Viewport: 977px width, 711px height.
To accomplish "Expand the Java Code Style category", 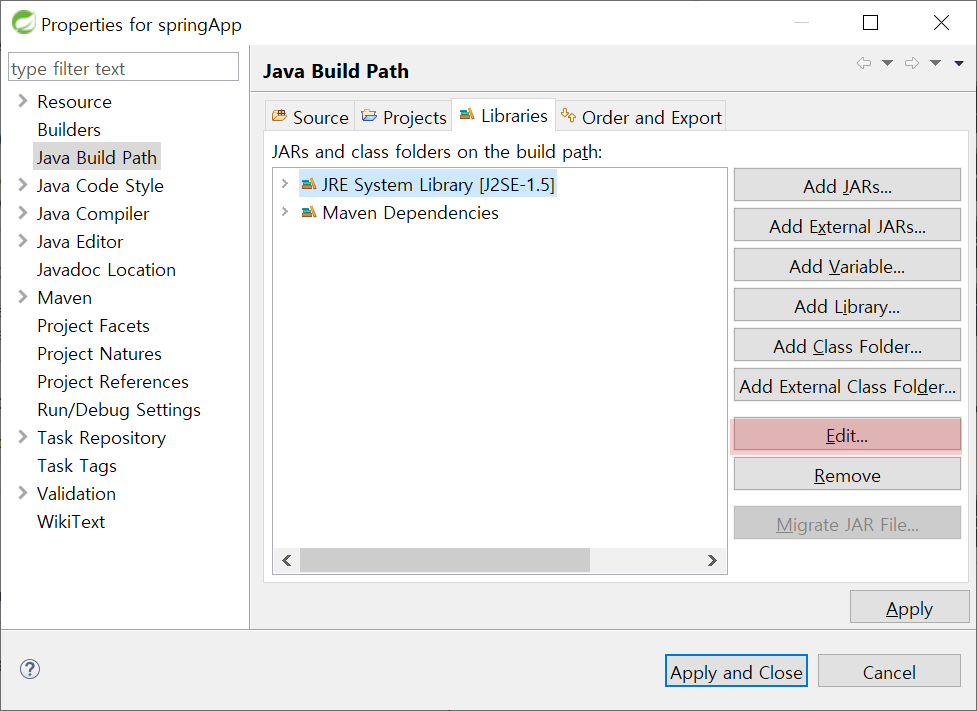I will pos(23,184).
